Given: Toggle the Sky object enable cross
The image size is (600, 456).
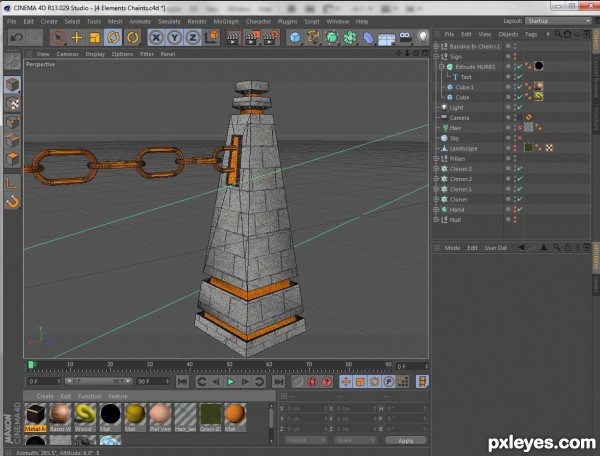Looking at the screenshot, I should point(520,138).
